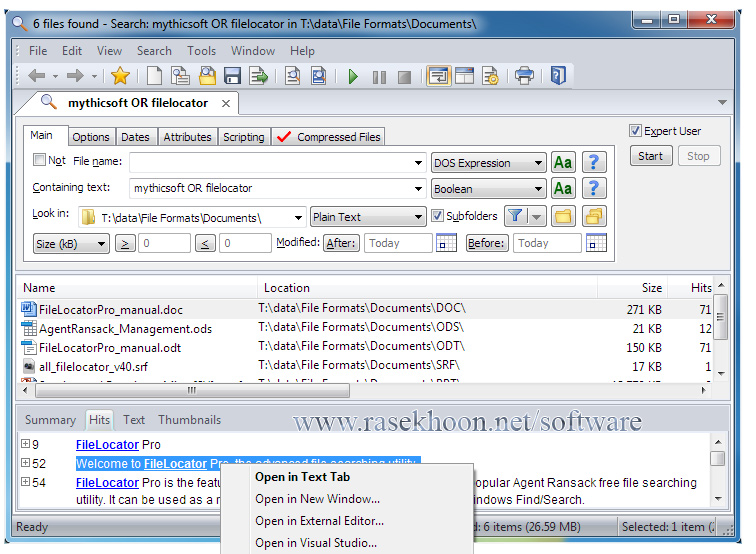
Task: Expand the File name history dropdown arrow
Action: [x=418, y=163]
